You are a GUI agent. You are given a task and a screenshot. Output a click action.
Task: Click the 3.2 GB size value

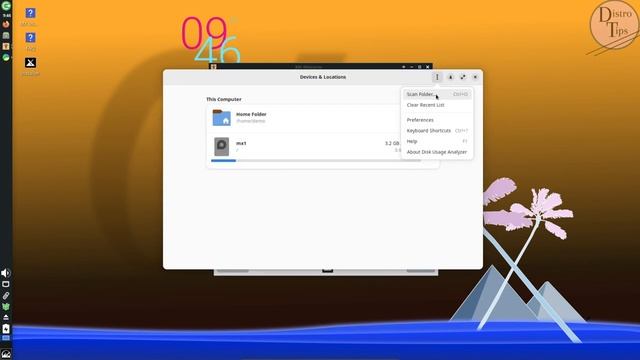(392, 143)
